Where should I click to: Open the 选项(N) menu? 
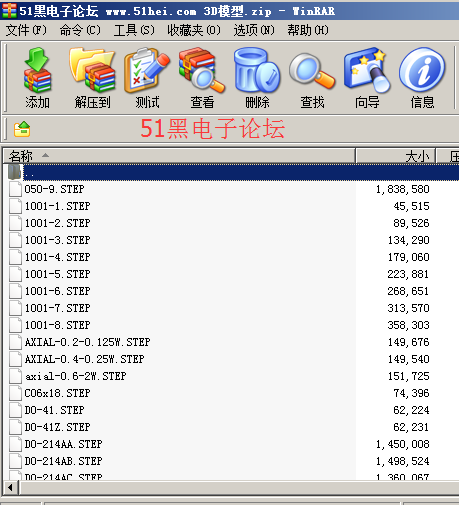tap(254, 30)
